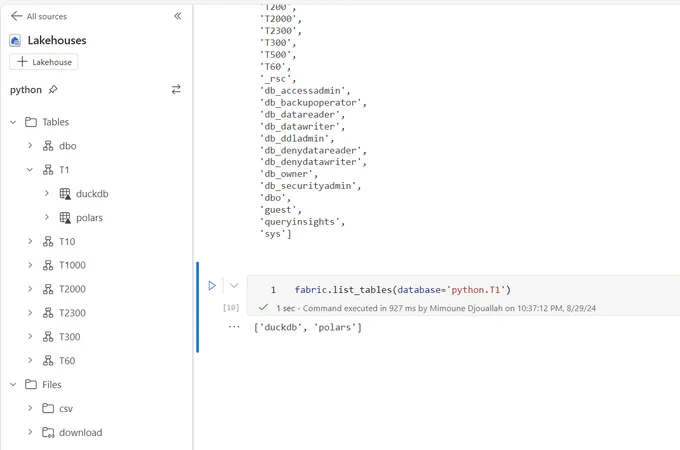Expand the T60 schema chevron

[30, 360]
